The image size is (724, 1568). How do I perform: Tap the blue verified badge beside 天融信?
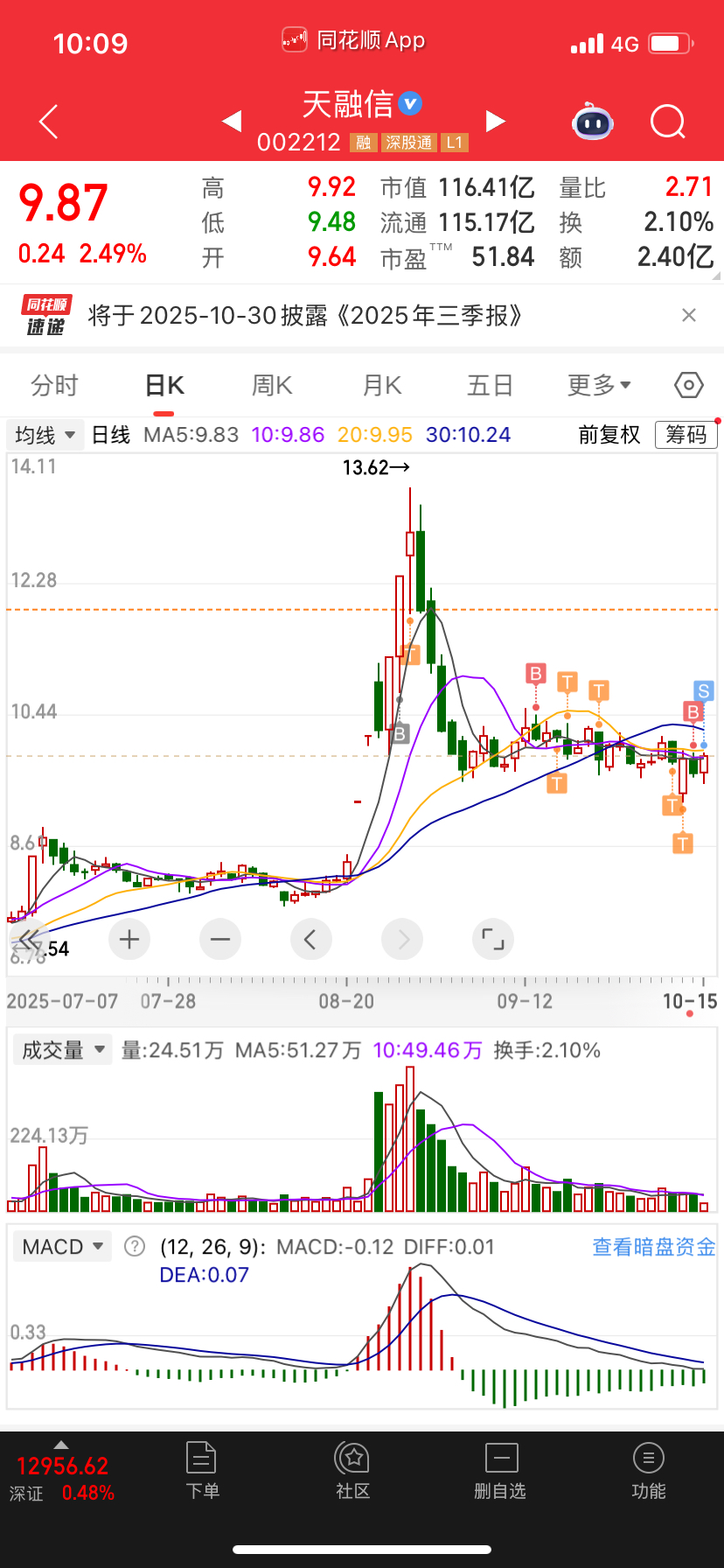(410, 103)
